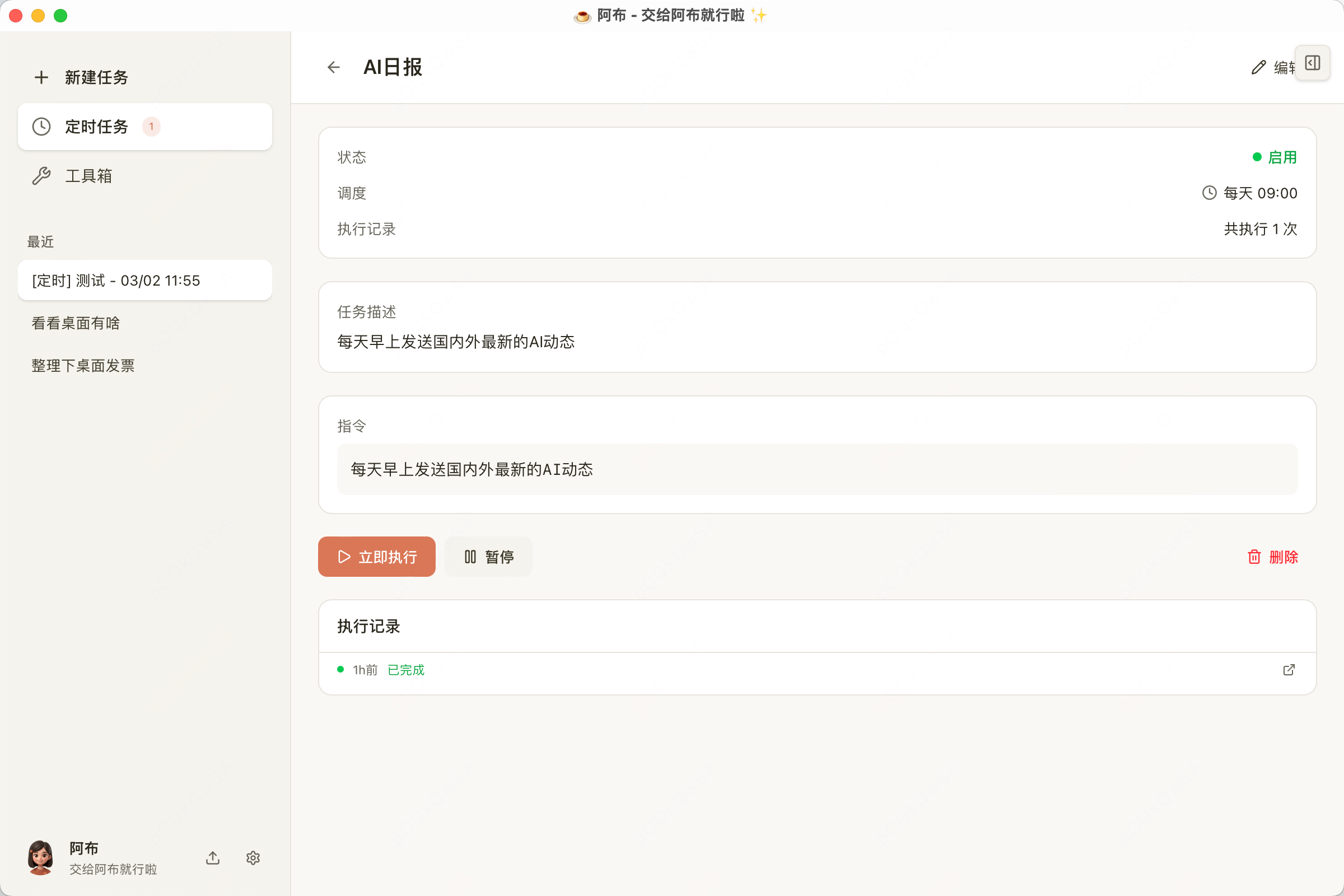Image resolution: width=1344 pixels, height=896 pixels.
Task: Collapse the side panel with the sidebar icon
Action: click(x=1312, y=63)
